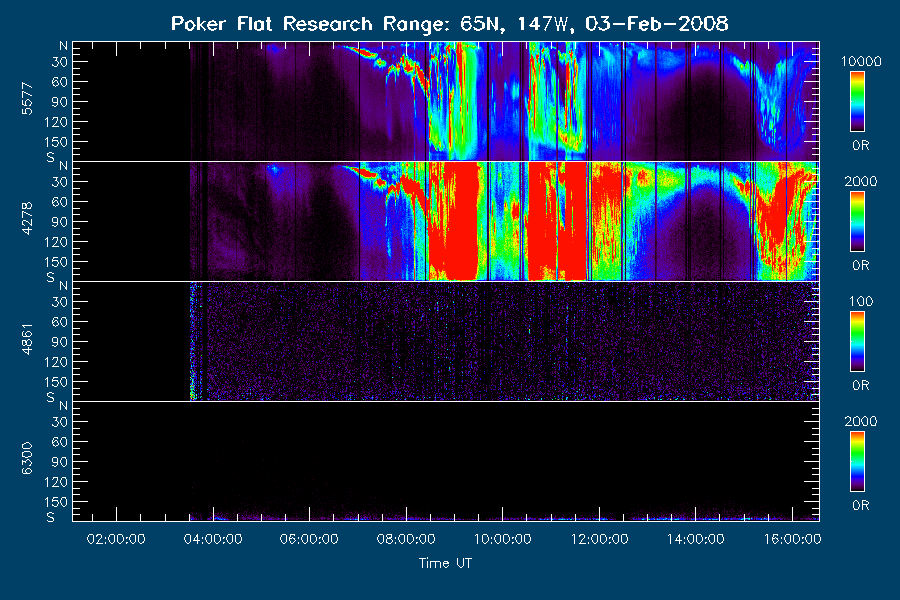Click the '04:00:00' time tick label
Viewport: 900px width, 600px height.
pos(213,539)
